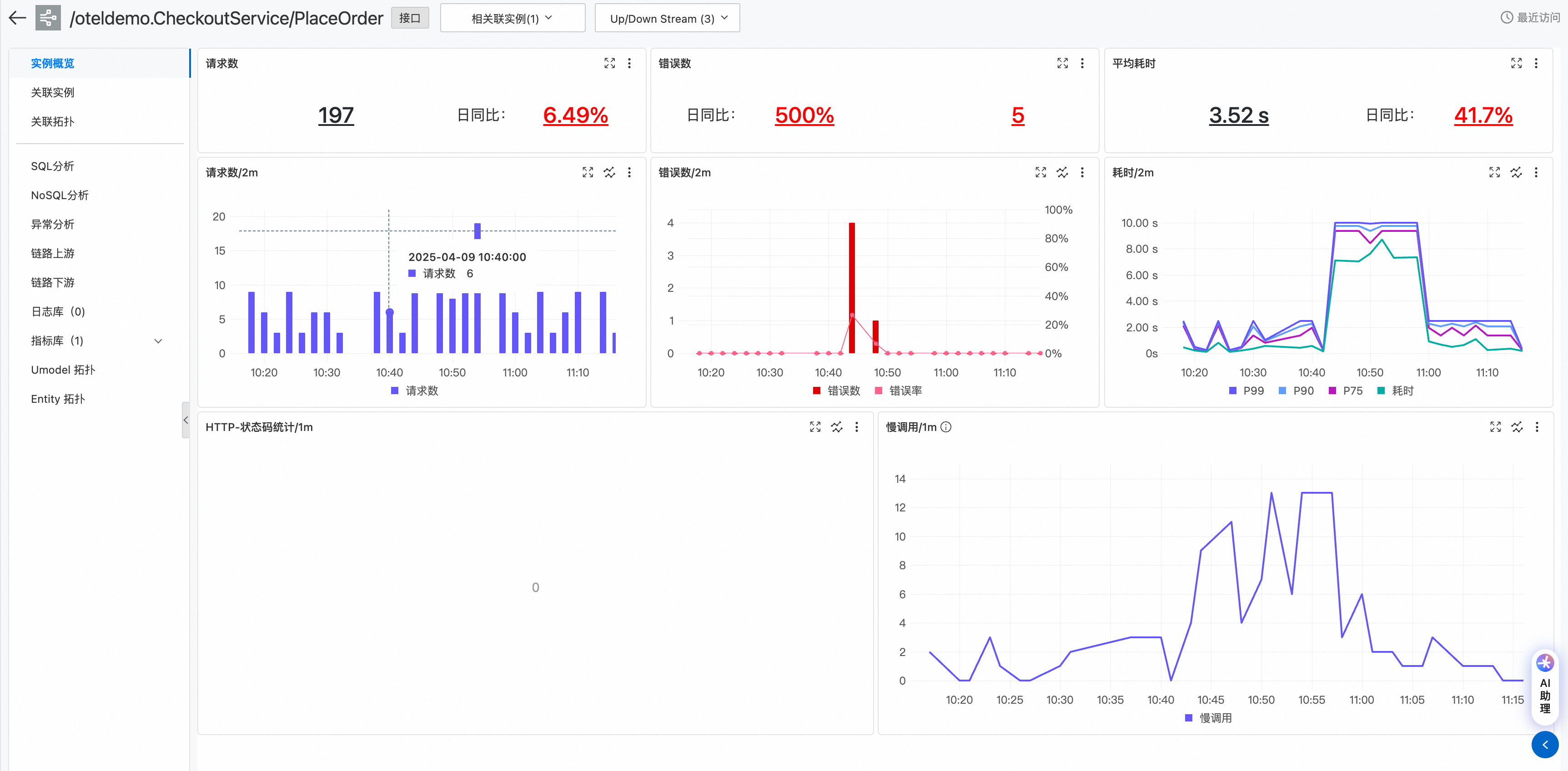This screenshot has width=1568, height=771.
Task: Open the 关联实例 menu item
Action: click(x=99, y=92)
